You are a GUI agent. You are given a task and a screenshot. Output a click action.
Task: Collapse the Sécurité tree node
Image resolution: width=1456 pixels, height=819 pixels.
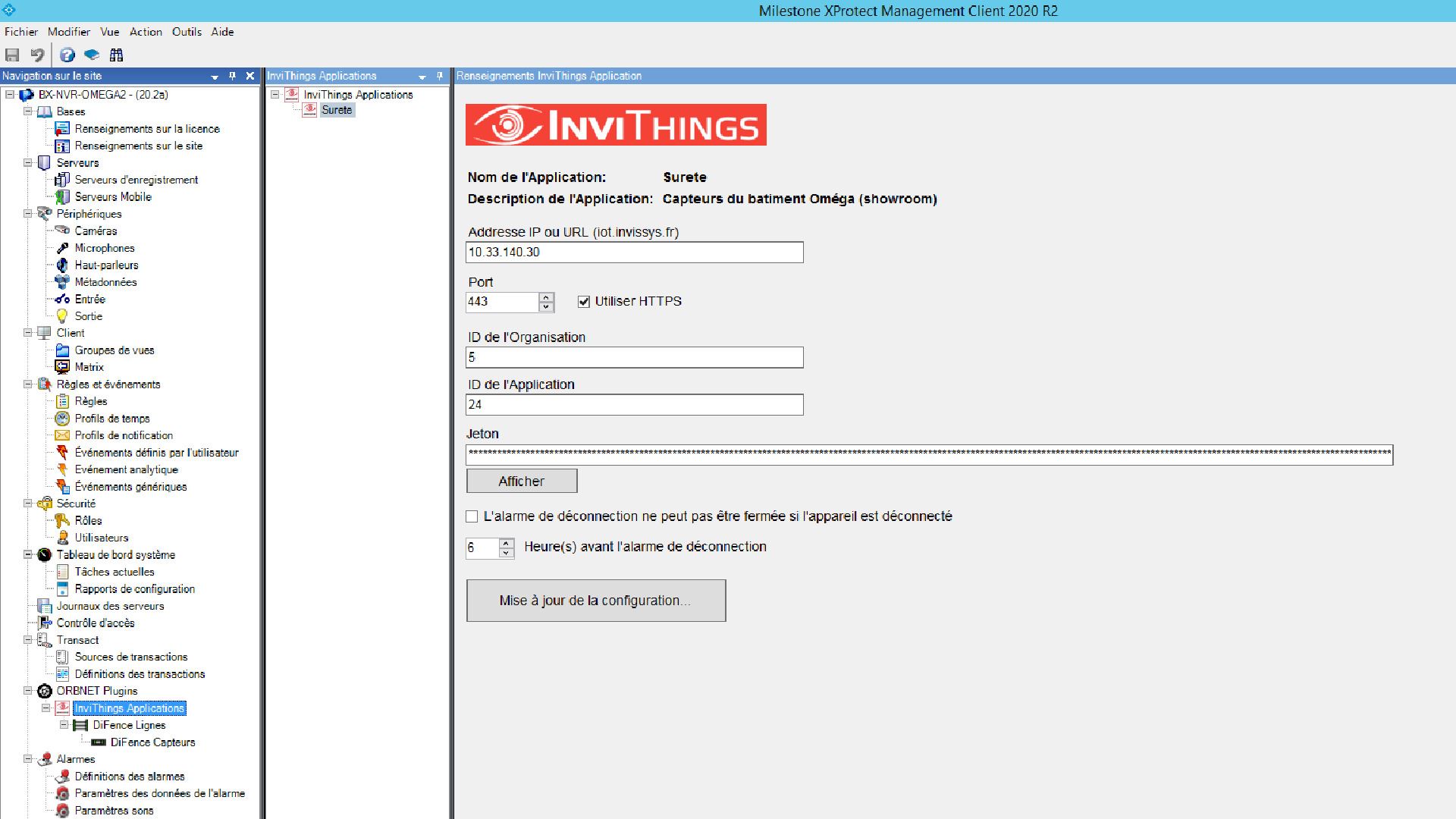[28, 504]
